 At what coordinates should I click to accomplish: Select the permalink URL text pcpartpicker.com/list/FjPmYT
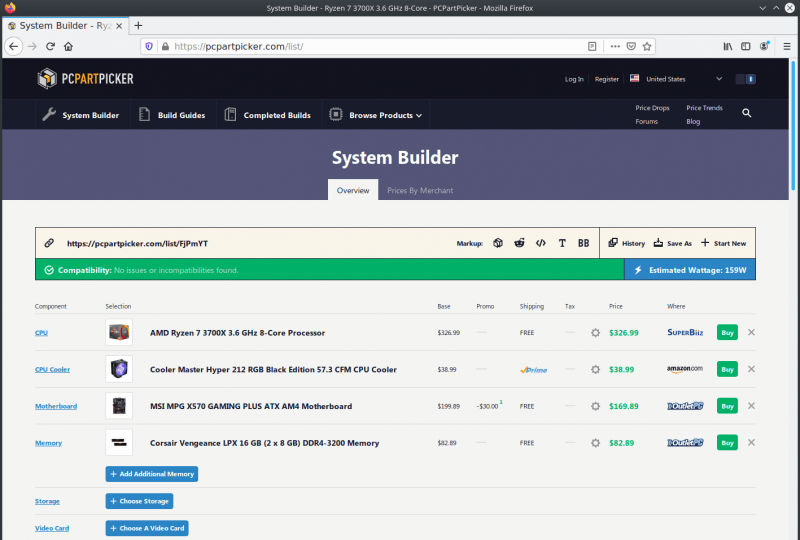point(137,243)
